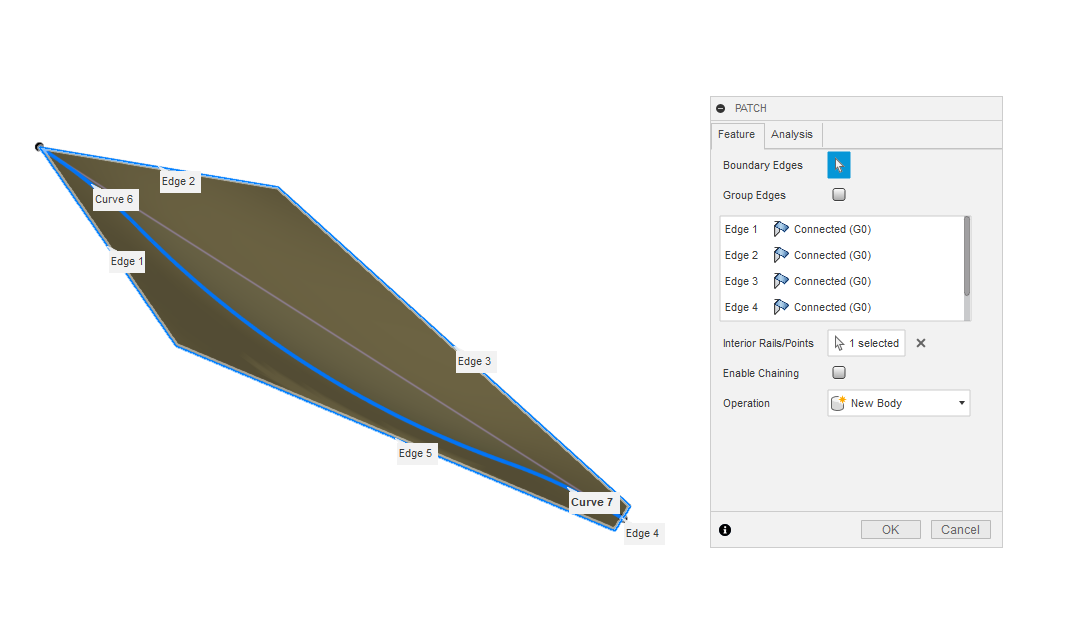This screenshot has height=631, width=1085.
Task: Select the Curve 7 label in the viewport
Action: coord(593,502)
